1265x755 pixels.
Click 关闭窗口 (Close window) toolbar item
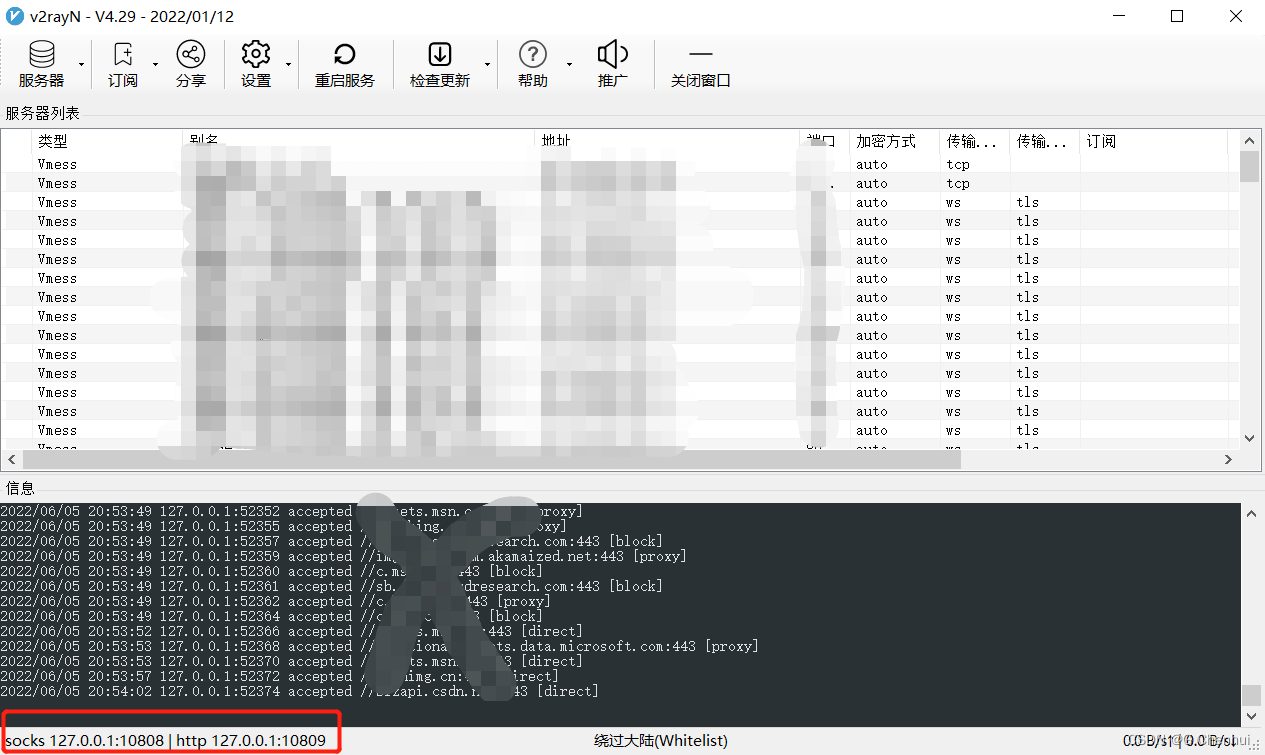tap(701, 65)
